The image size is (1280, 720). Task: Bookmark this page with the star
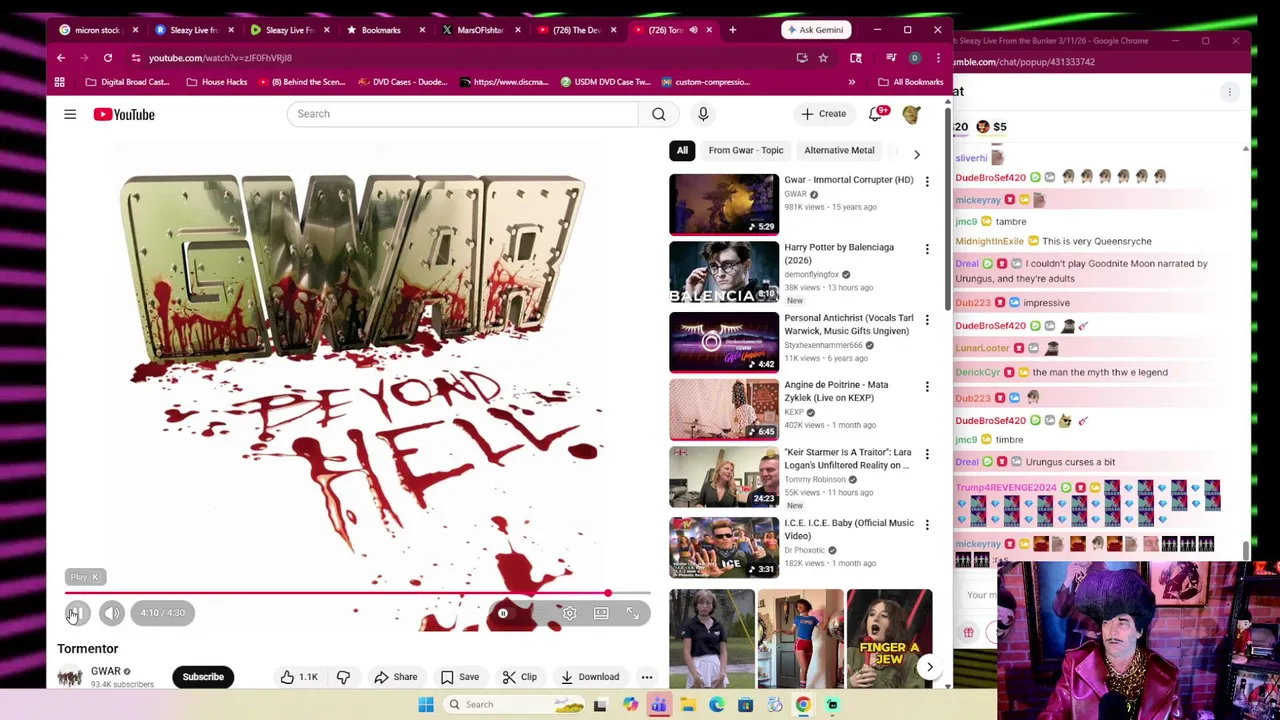coord(823,58)
